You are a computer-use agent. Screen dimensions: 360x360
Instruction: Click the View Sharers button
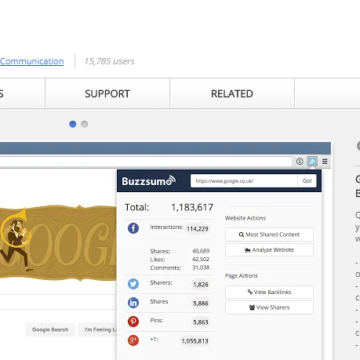269,307
